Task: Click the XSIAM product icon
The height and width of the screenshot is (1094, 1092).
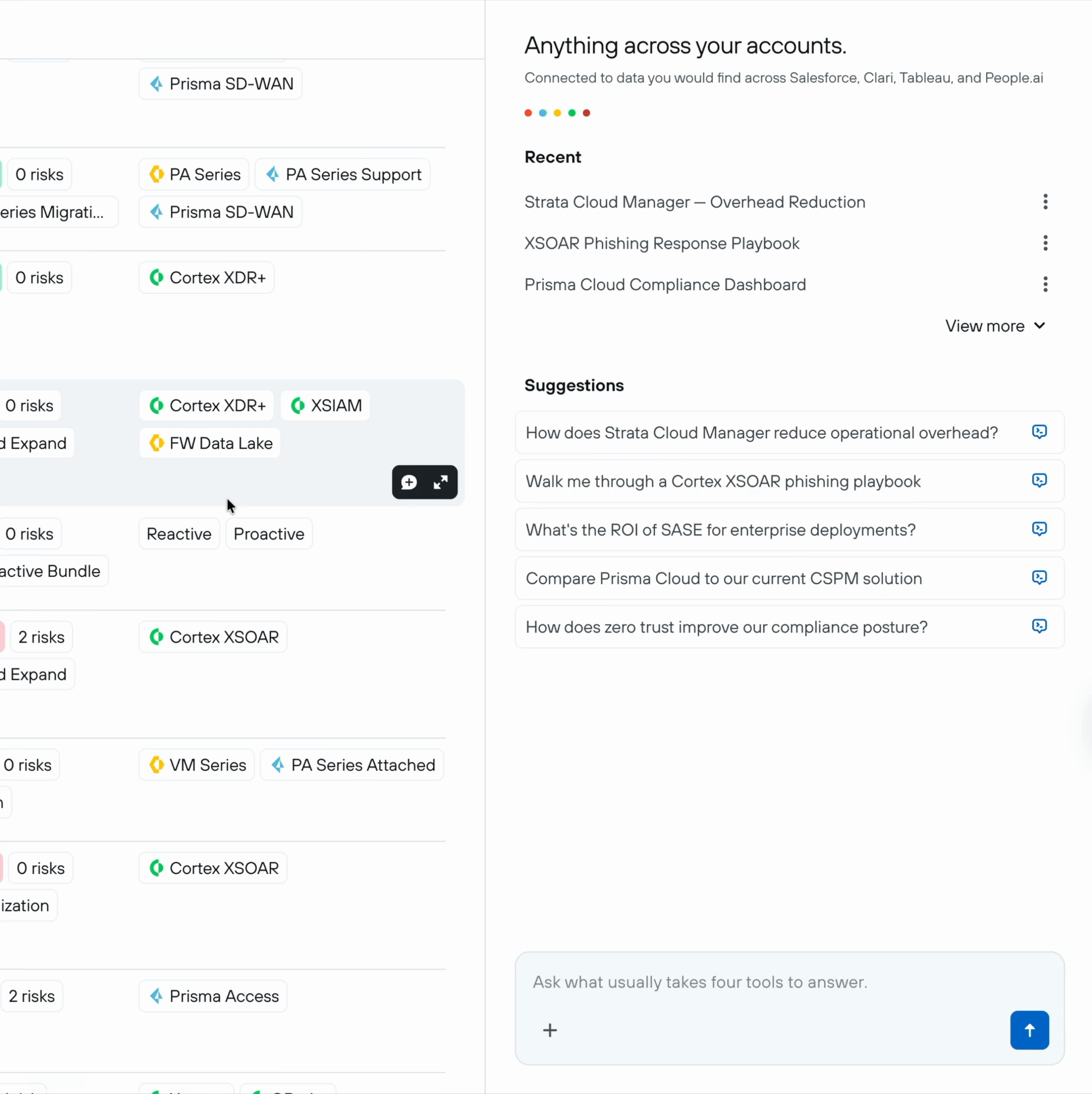Action: 298,405
